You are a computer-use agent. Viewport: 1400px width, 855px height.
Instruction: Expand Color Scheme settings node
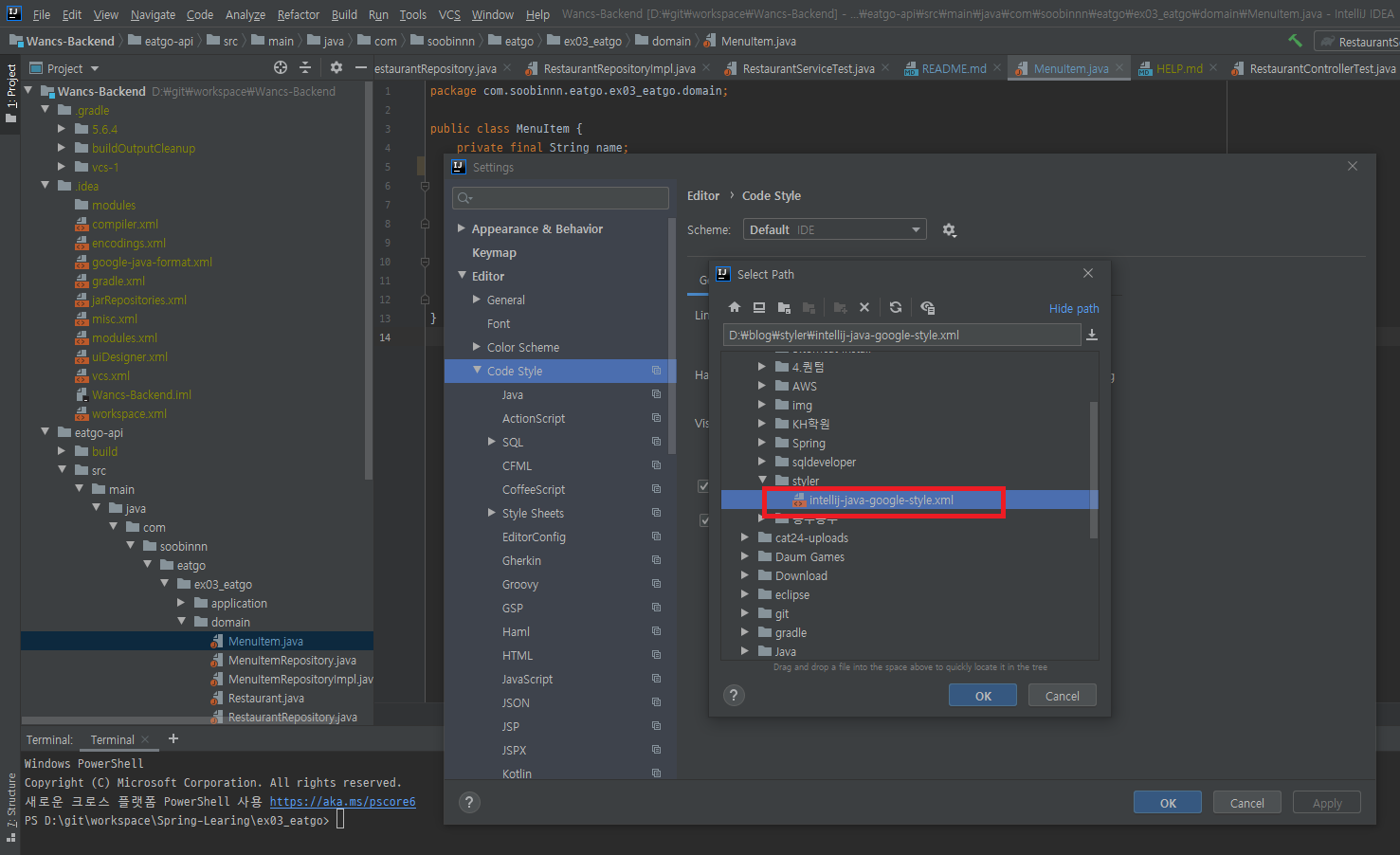click(x=477, y=347)
